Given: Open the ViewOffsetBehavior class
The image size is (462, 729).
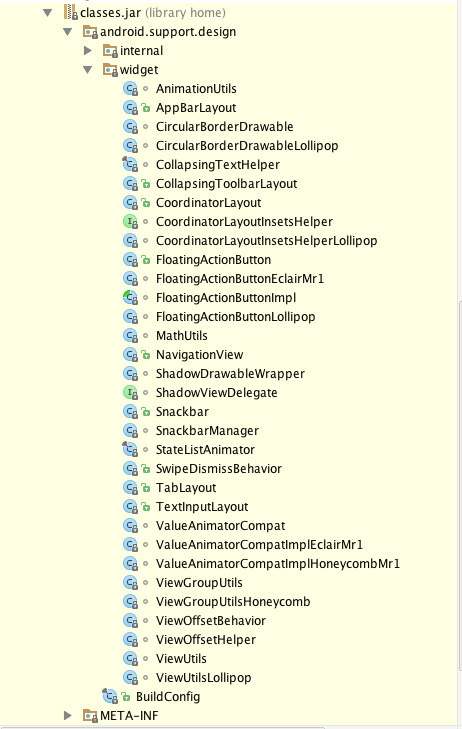Looking at the screenshot, I should pyautogui.click(x=211, y=621).
